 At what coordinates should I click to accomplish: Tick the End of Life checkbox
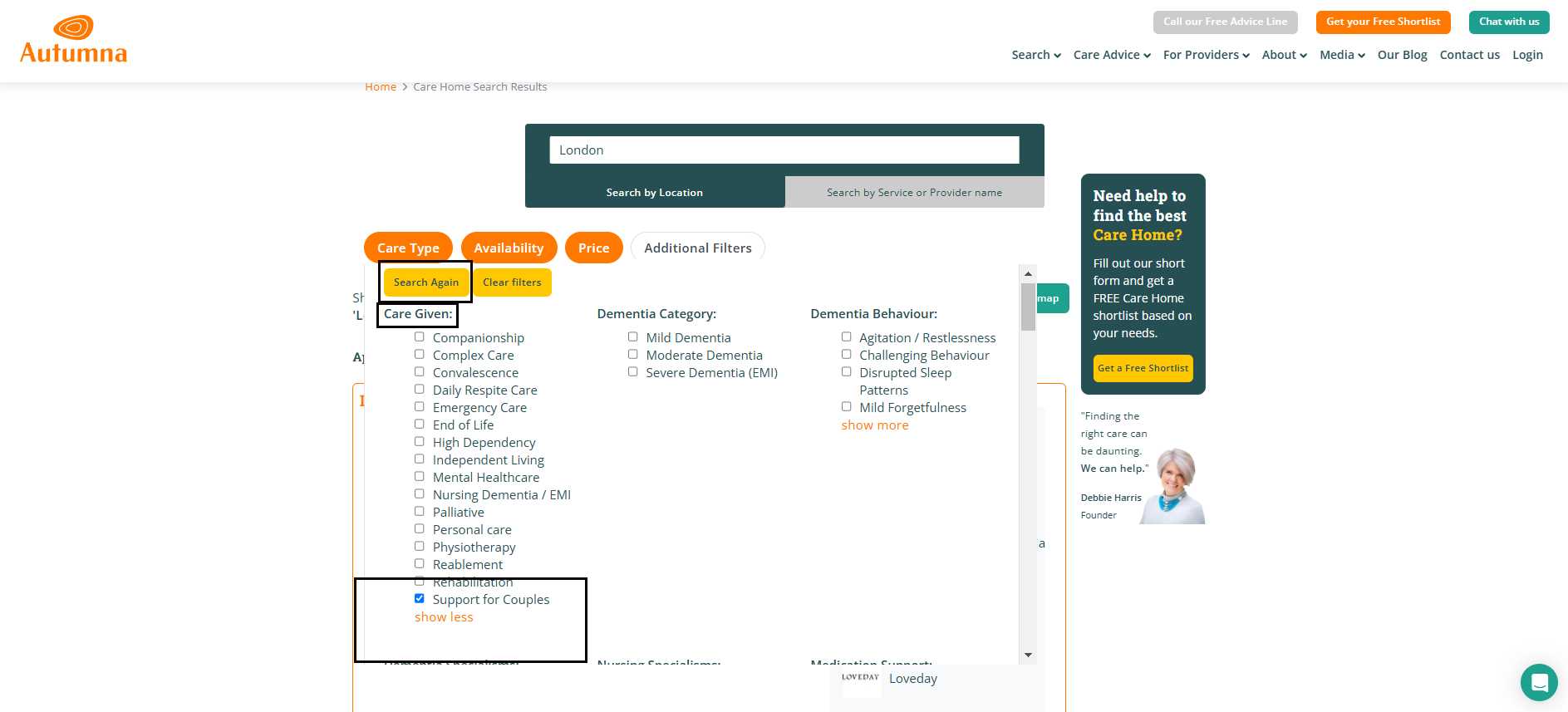click(x=420, y=425)
